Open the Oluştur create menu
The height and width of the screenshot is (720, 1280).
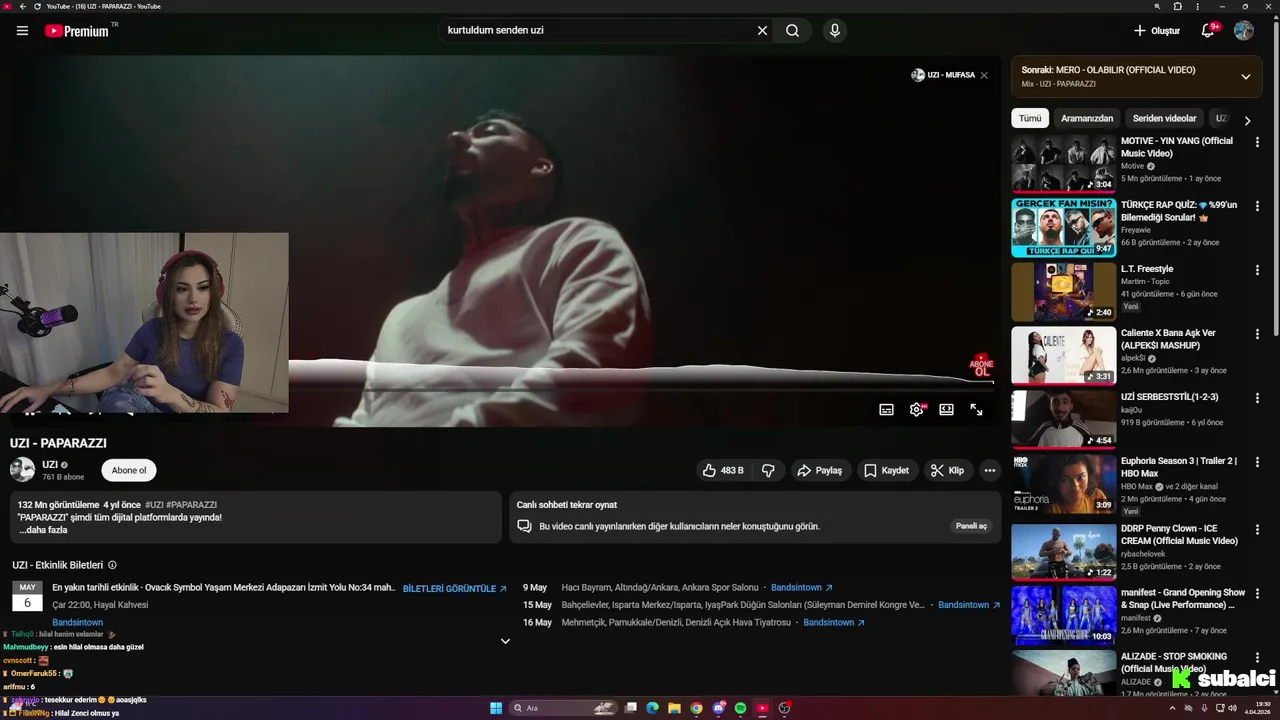coord(1156,31)
